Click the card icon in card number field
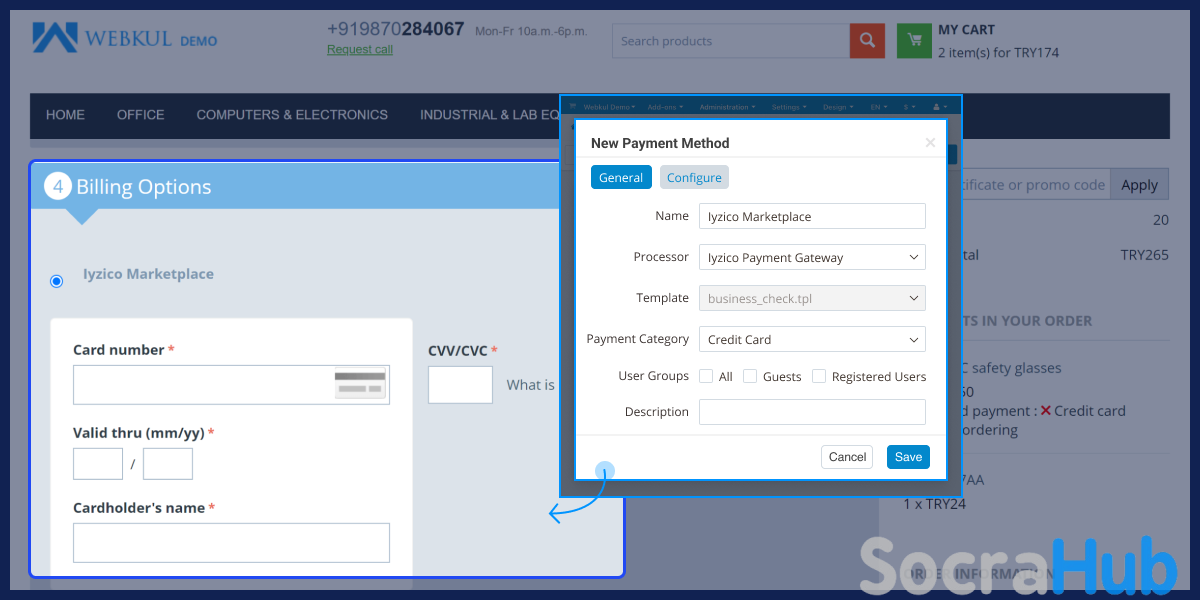 click(360, 384)
